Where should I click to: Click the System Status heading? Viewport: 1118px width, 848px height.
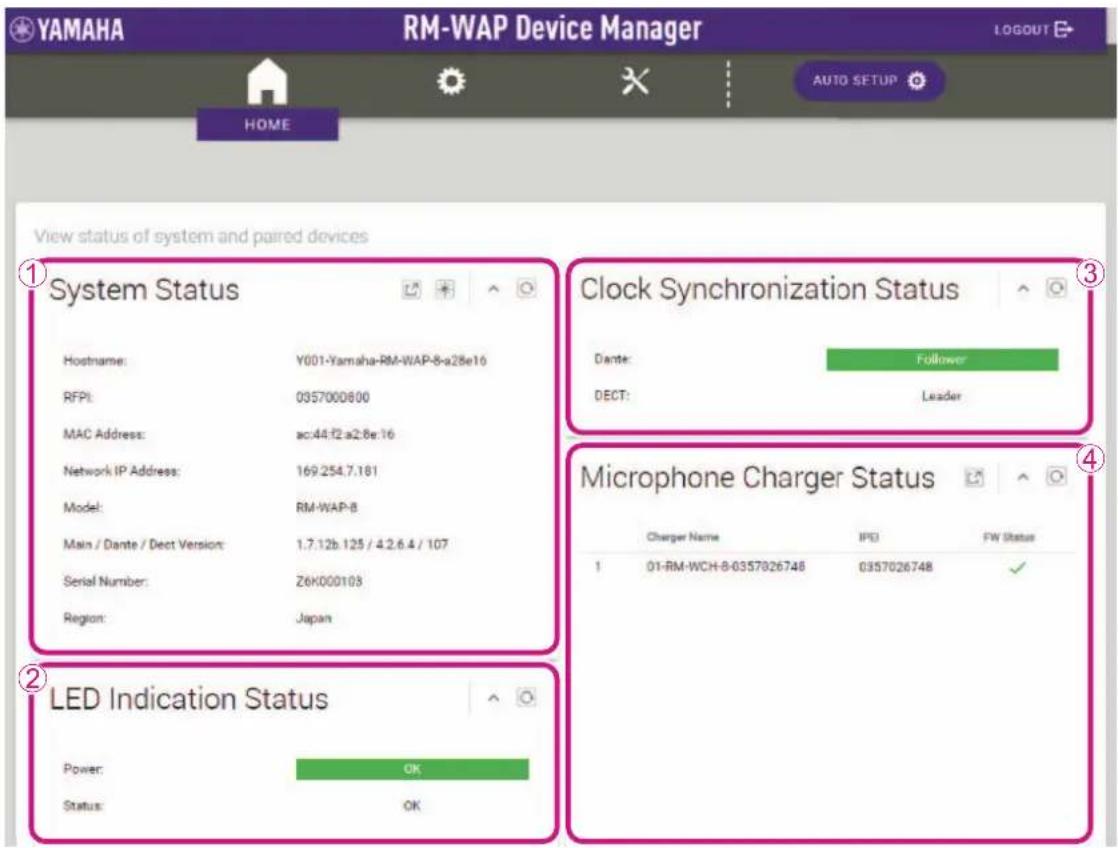coord(144,290)
